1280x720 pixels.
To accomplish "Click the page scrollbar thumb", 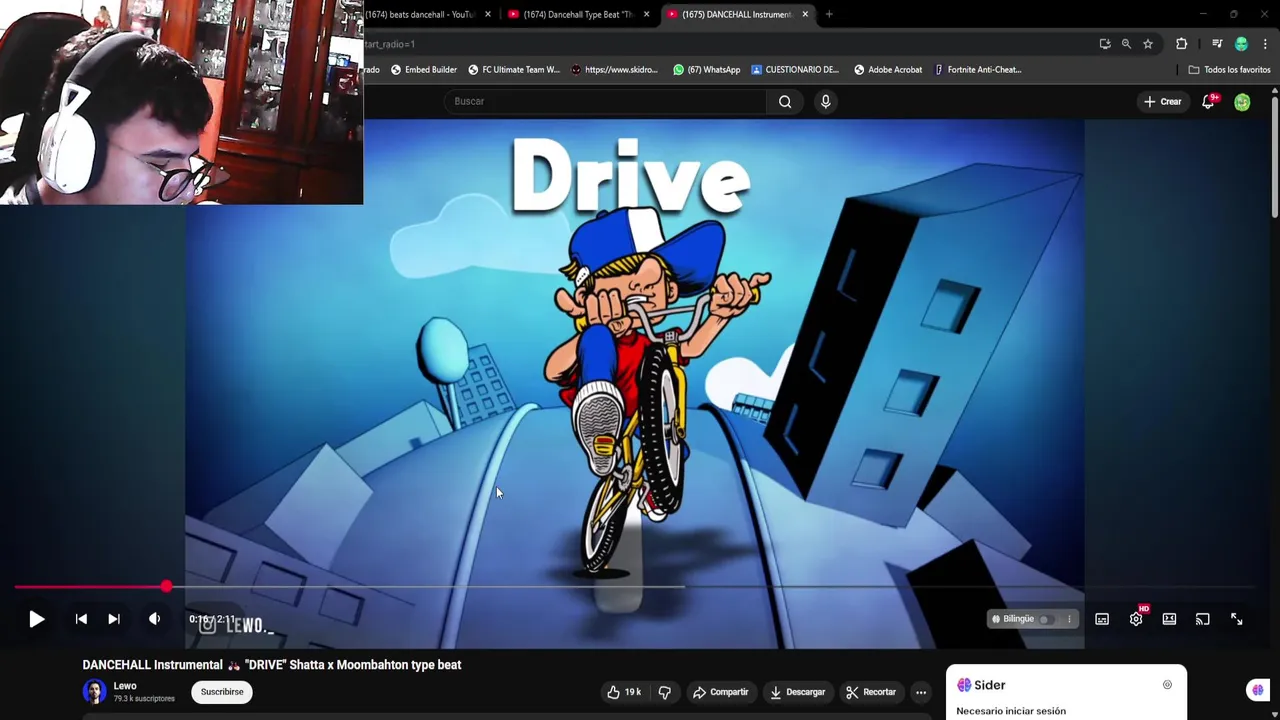I will (1275, 155).
